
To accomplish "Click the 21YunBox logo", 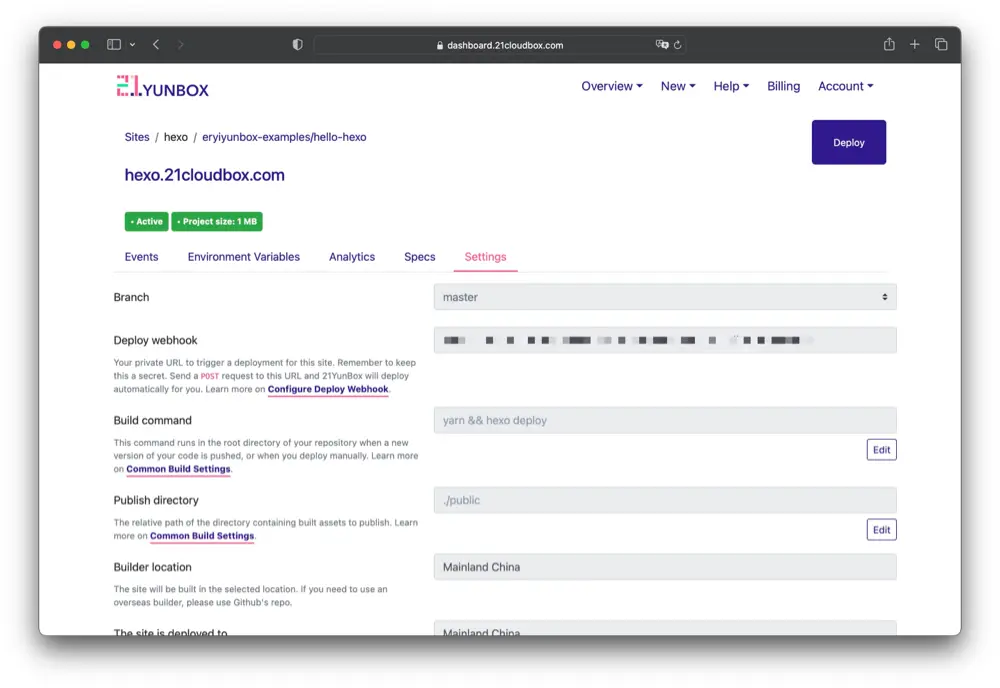I will click(162, 88).
